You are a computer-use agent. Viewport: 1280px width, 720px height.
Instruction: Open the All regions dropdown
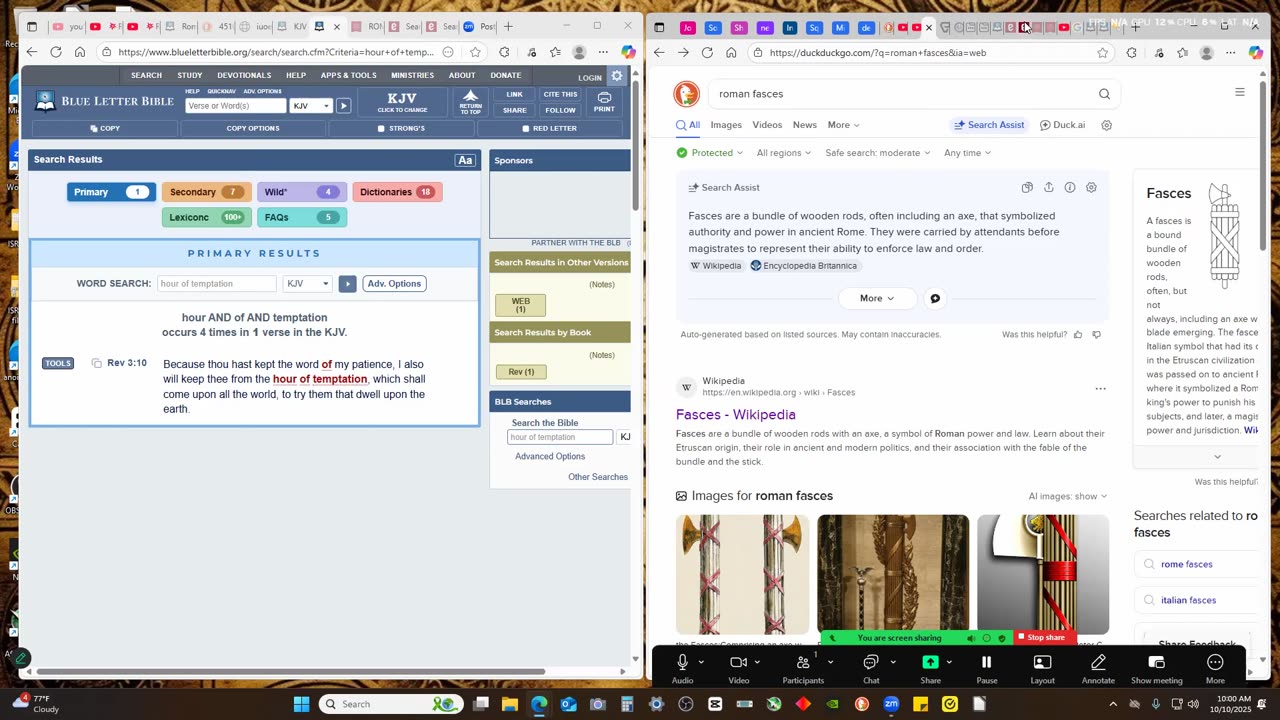(x=784, y=153)
